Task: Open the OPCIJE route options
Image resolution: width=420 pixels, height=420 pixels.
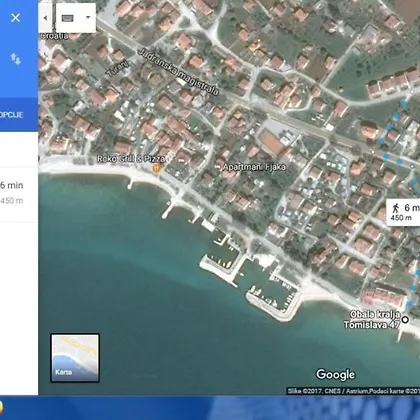Action: click(x=12, y=115)
